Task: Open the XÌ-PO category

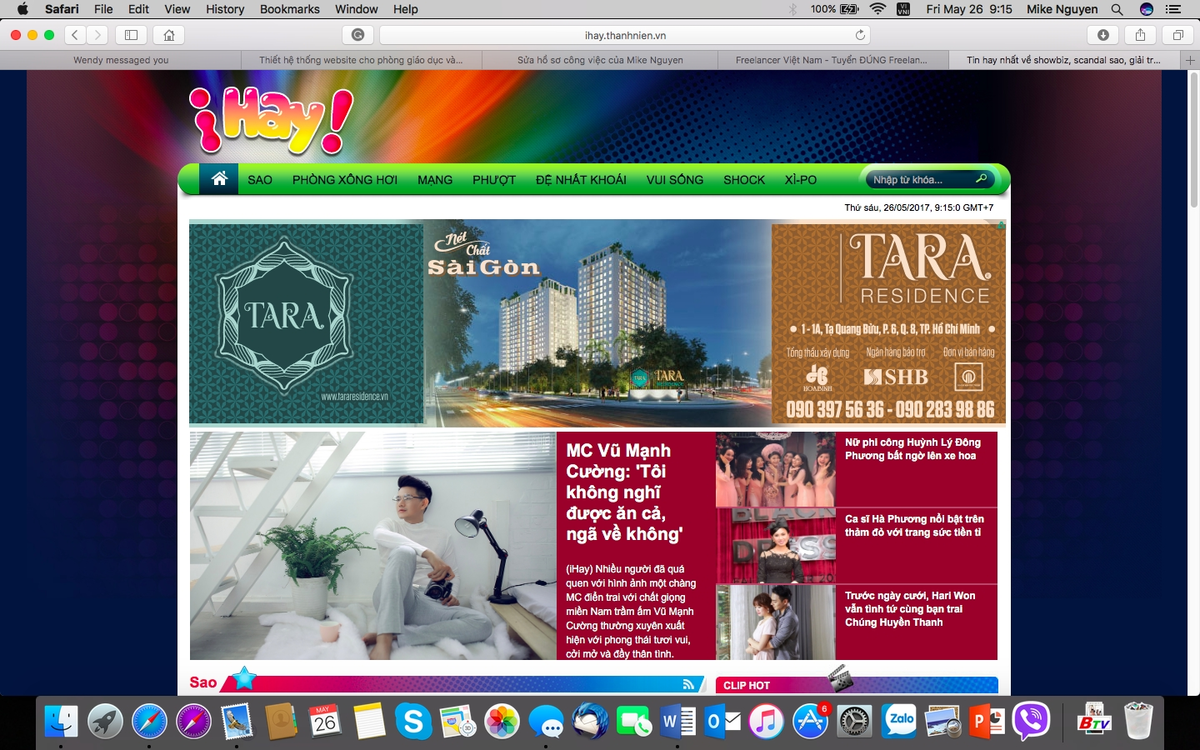Action: [801, 180]
